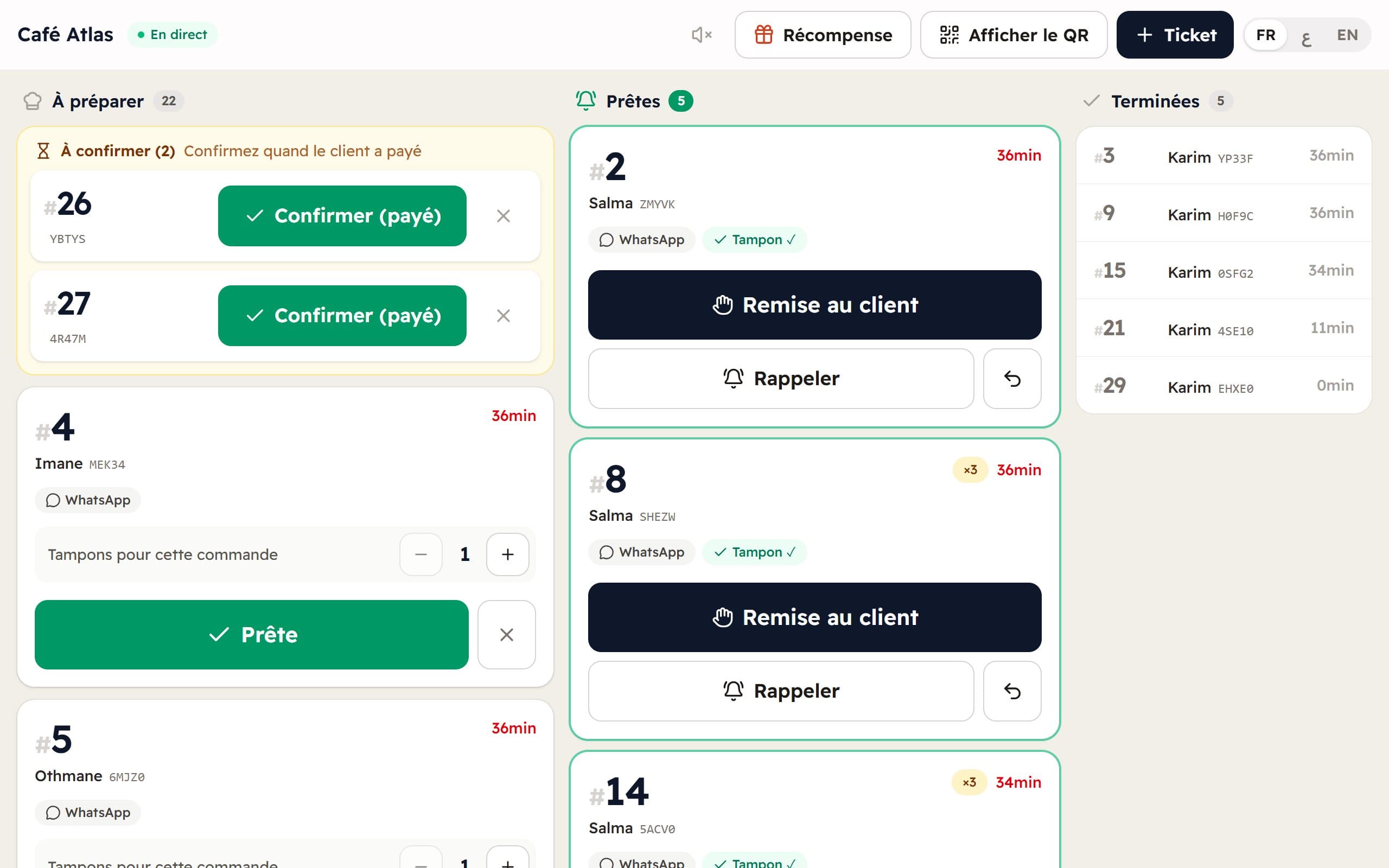1389x868 pixels.
Task: Toggle the muted sound speaker icon
Action: 702,35
